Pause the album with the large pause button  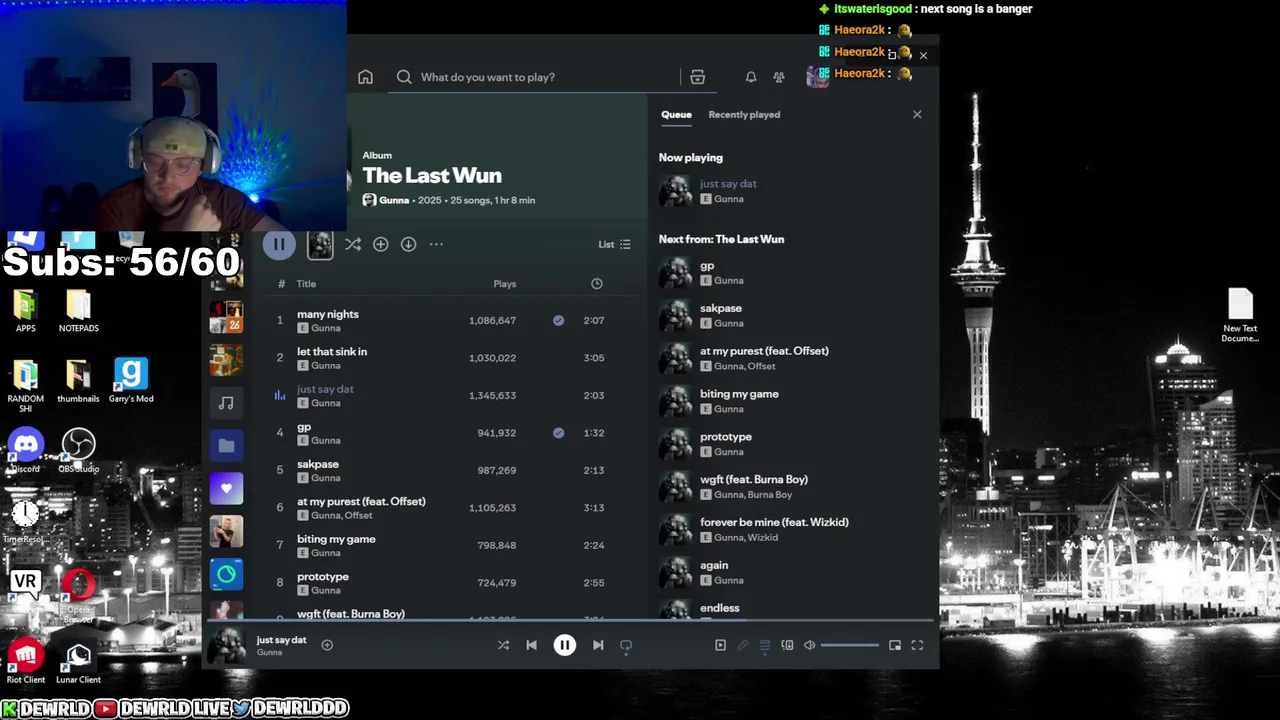(279, 244)
